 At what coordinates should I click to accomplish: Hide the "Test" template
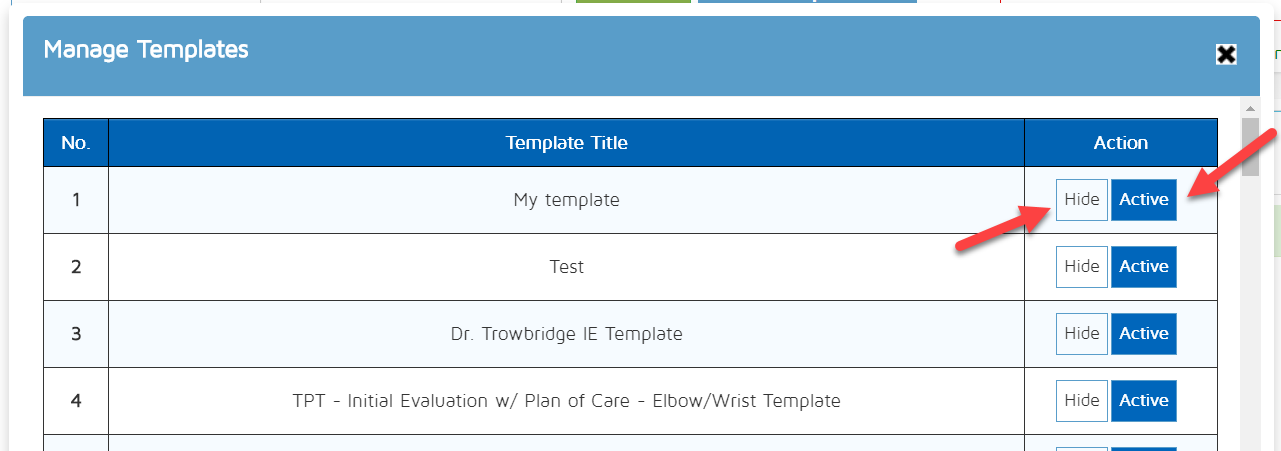click(1081, 267)
